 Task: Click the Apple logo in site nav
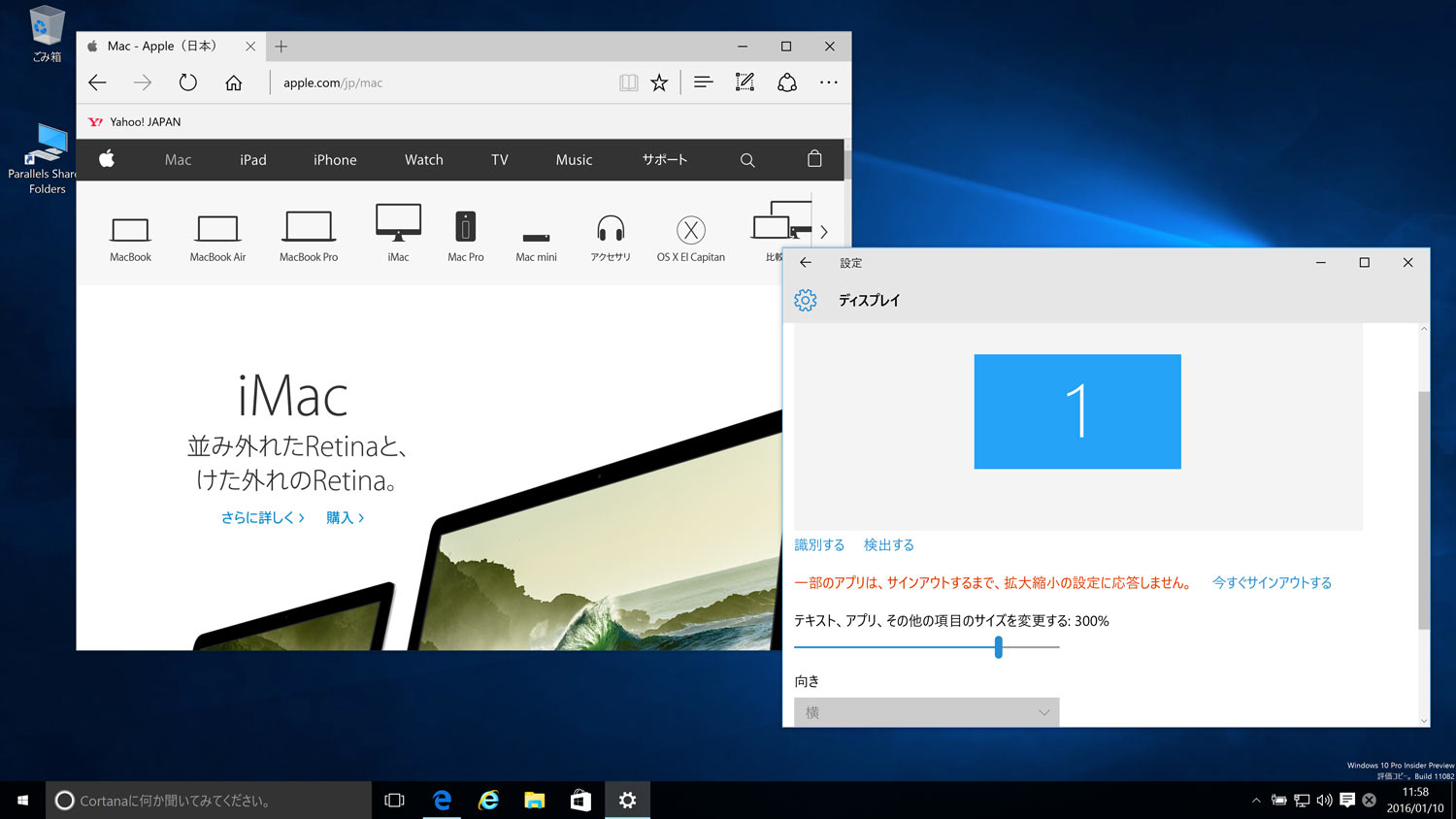pyautogui.click(x=107, y=159)
